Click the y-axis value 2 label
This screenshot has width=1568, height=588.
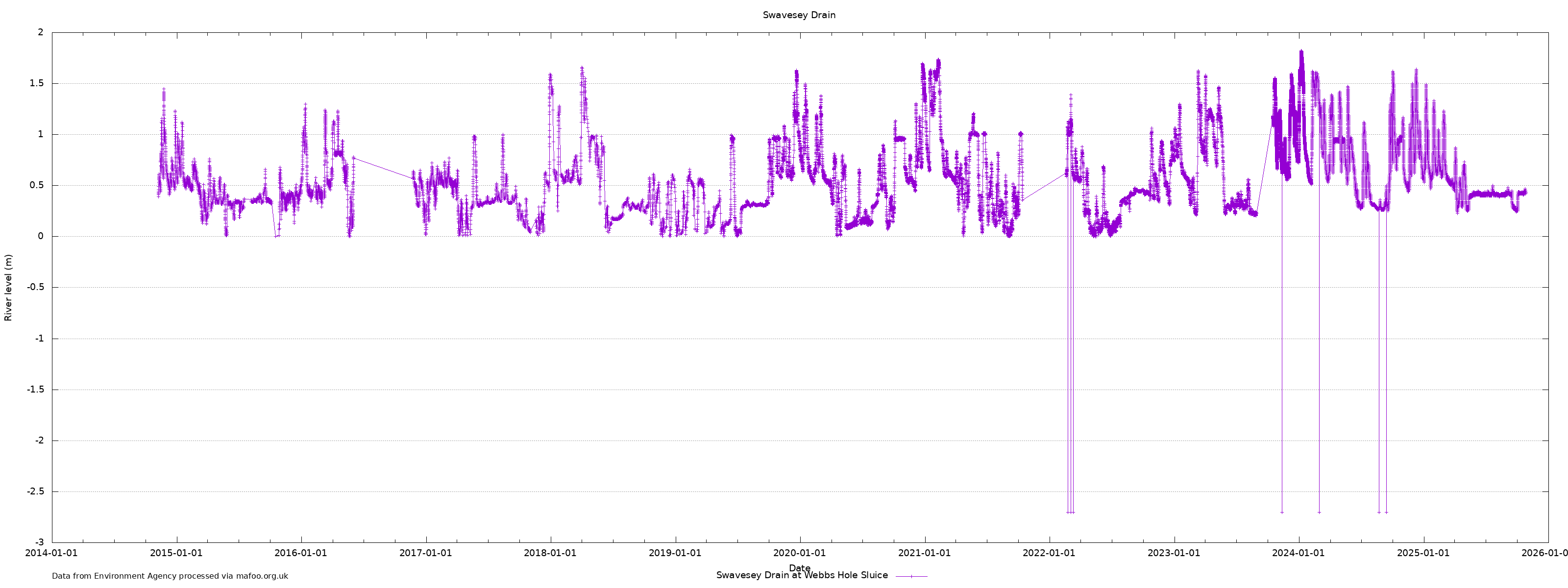pyautogui.click(x=41, y=32)
